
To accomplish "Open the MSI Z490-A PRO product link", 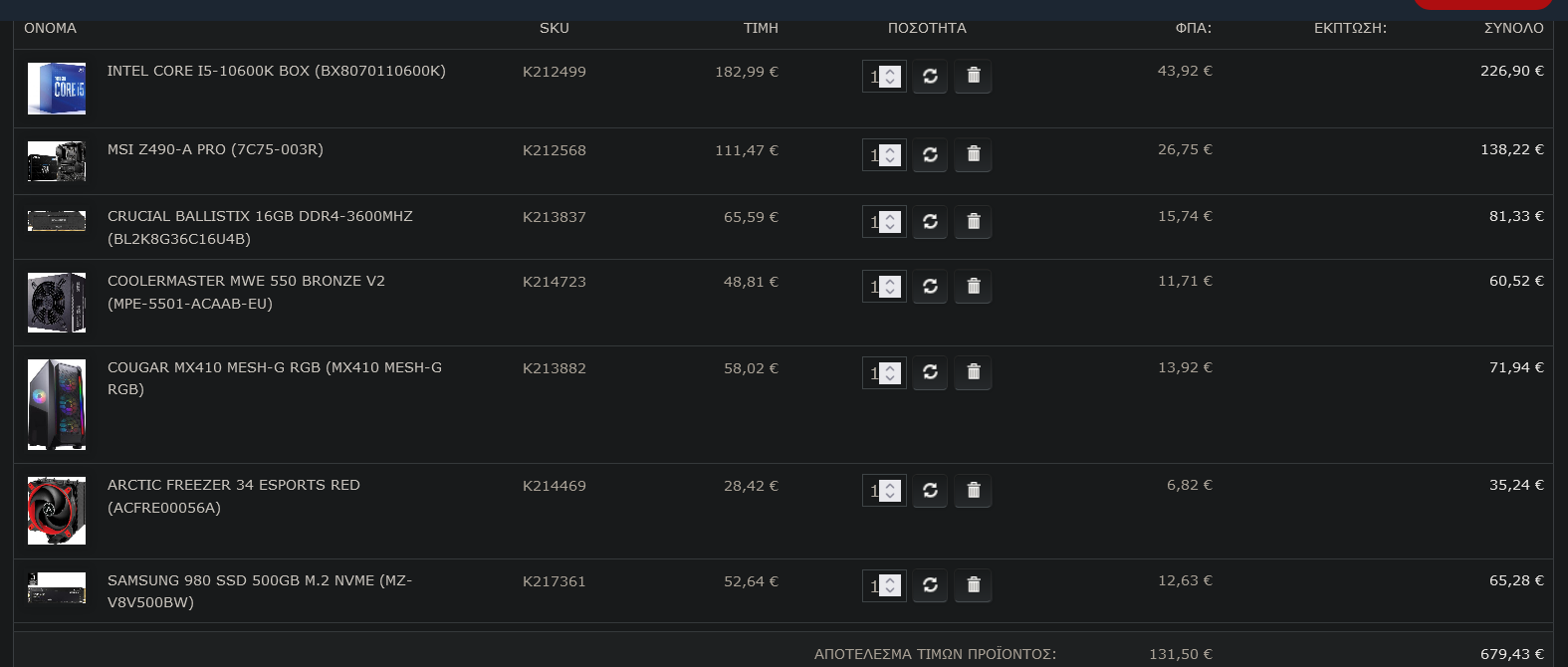I will [215, 149].
